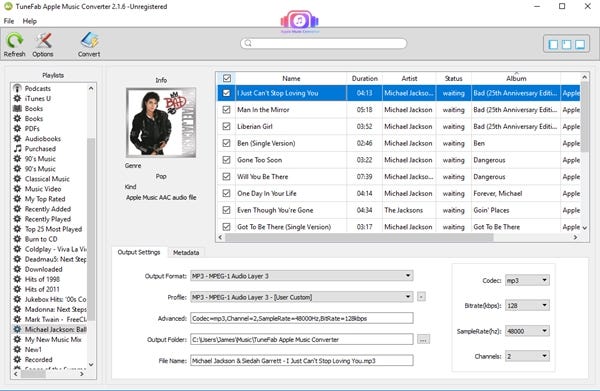Click the Recorded playlist gear icon

point(17,360)
